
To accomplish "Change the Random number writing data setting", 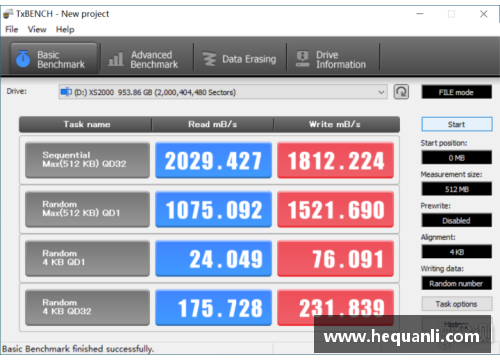I will (x=456, y=283).
